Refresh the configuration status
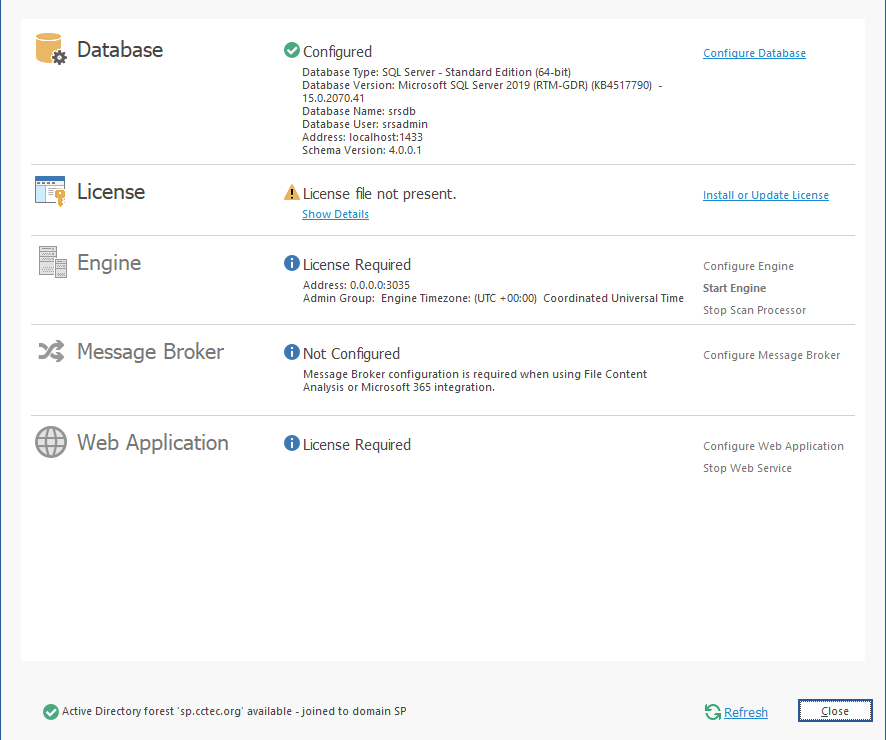The width and height of the screenshot is (886, 740). point(745,712)
